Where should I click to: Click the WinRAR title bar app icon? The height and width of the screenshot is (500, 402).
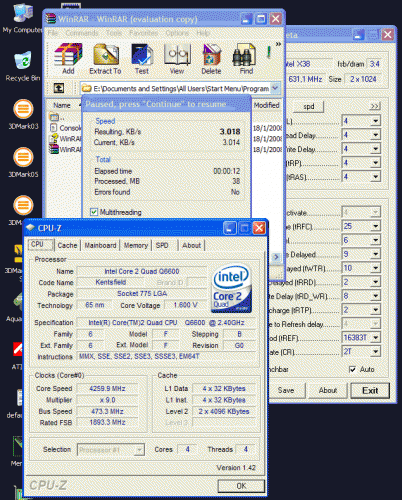pos(51,19)
